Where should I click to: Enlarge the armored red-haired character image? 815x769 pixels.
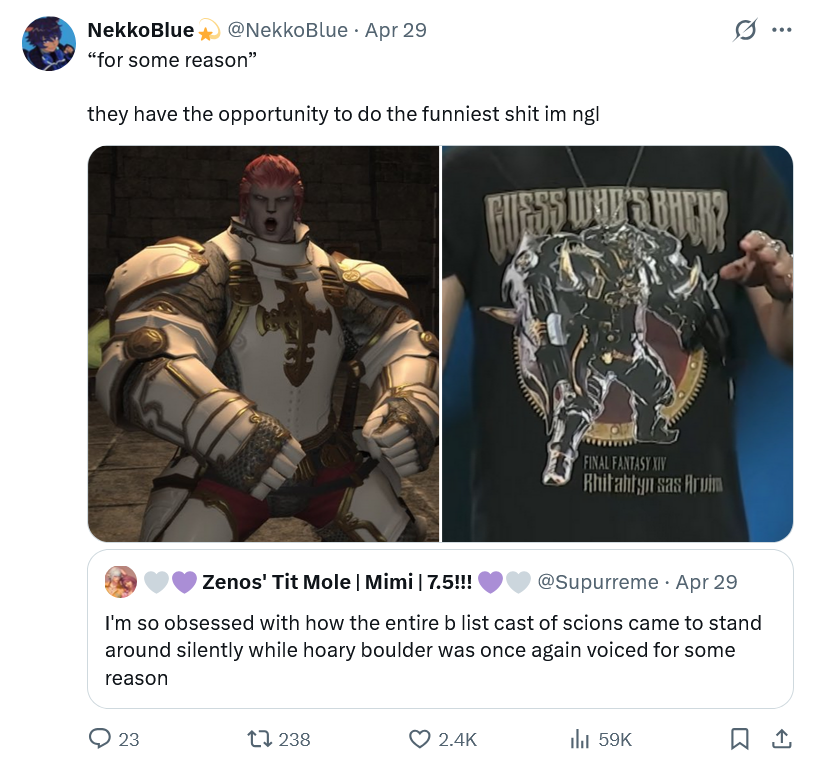pyautogui.click(x=264, y=344)
